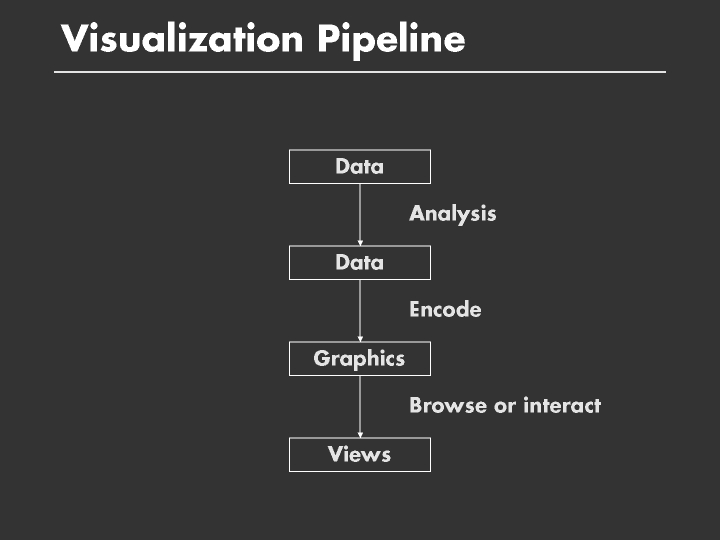Click the Analysis label

tap(452, 213)
